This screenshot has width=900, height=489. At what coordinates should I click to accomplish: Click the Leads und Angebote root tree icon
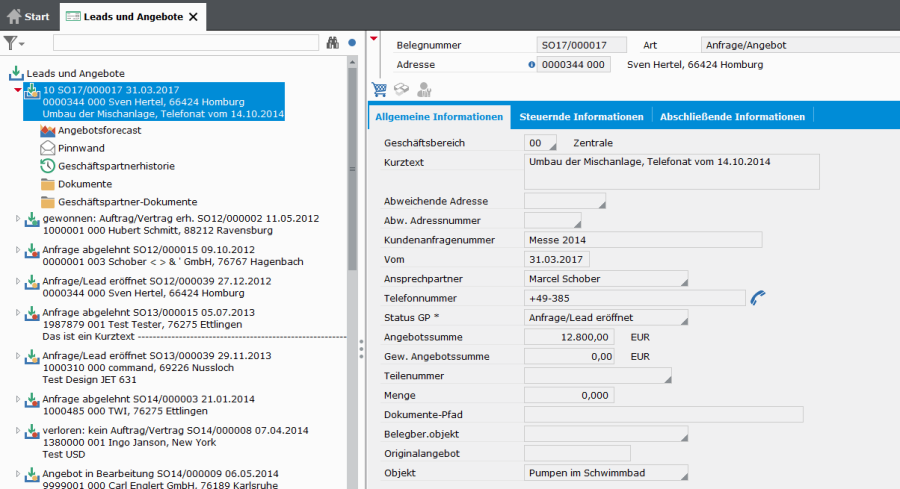click(x=16, y=73)
